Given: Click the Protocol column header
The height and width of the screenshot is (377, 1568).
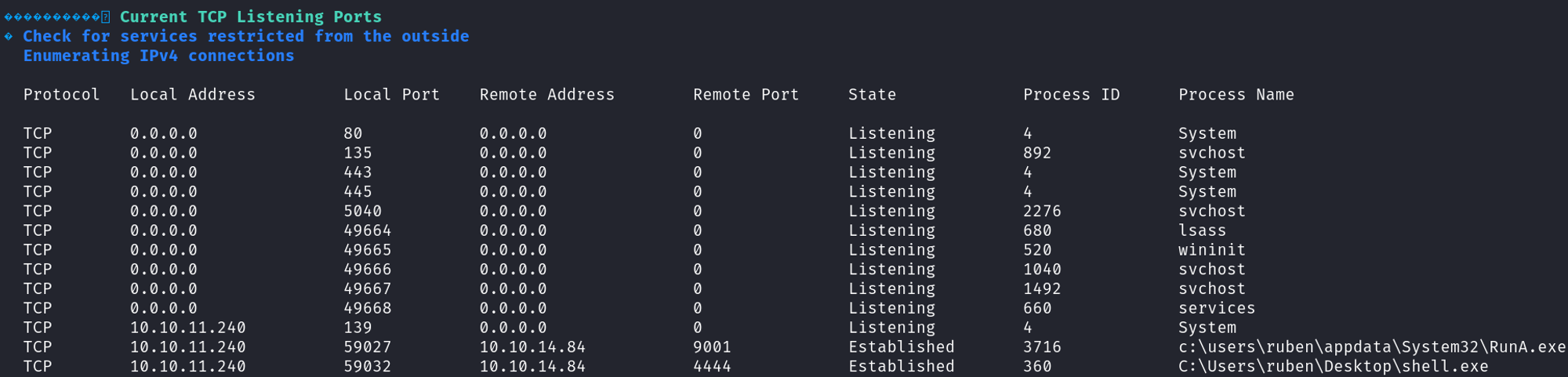Looking at the screenshot, I should point(61,95).
